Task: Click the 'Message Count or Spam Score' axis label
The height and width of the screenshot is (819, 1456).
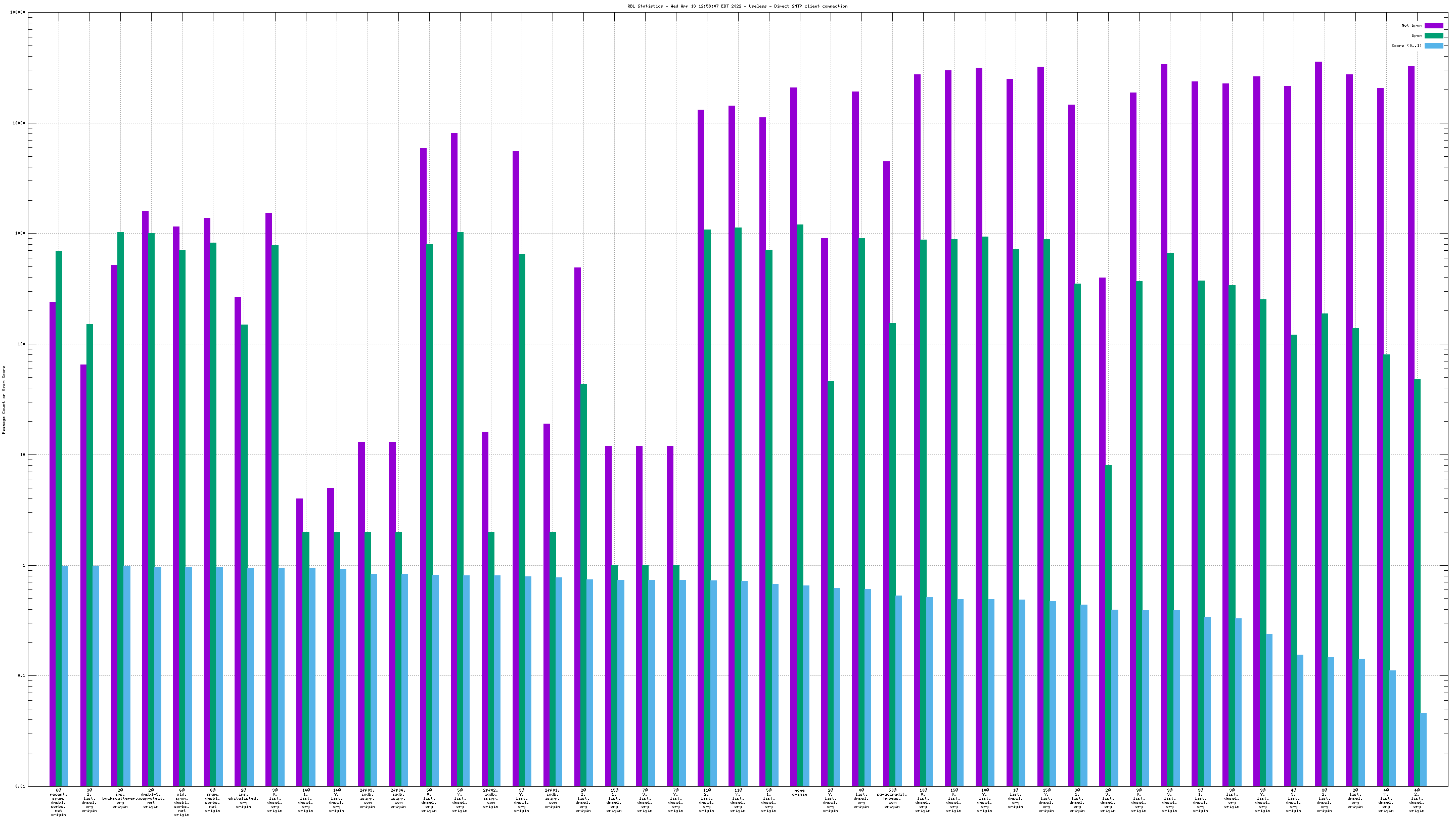Action: click(4, 399)
